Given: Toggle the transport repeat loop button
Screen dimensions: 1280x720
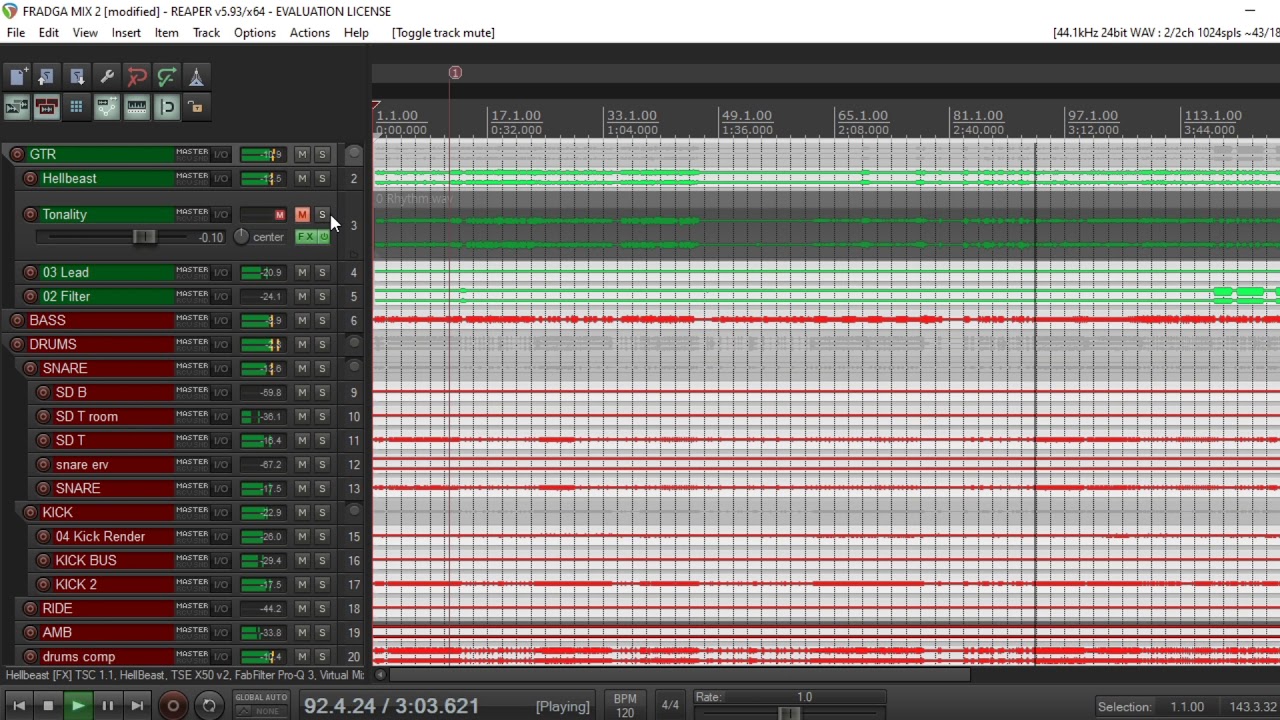Looking at the screenshot, I should pyautogui.click(x=209, y=706).
